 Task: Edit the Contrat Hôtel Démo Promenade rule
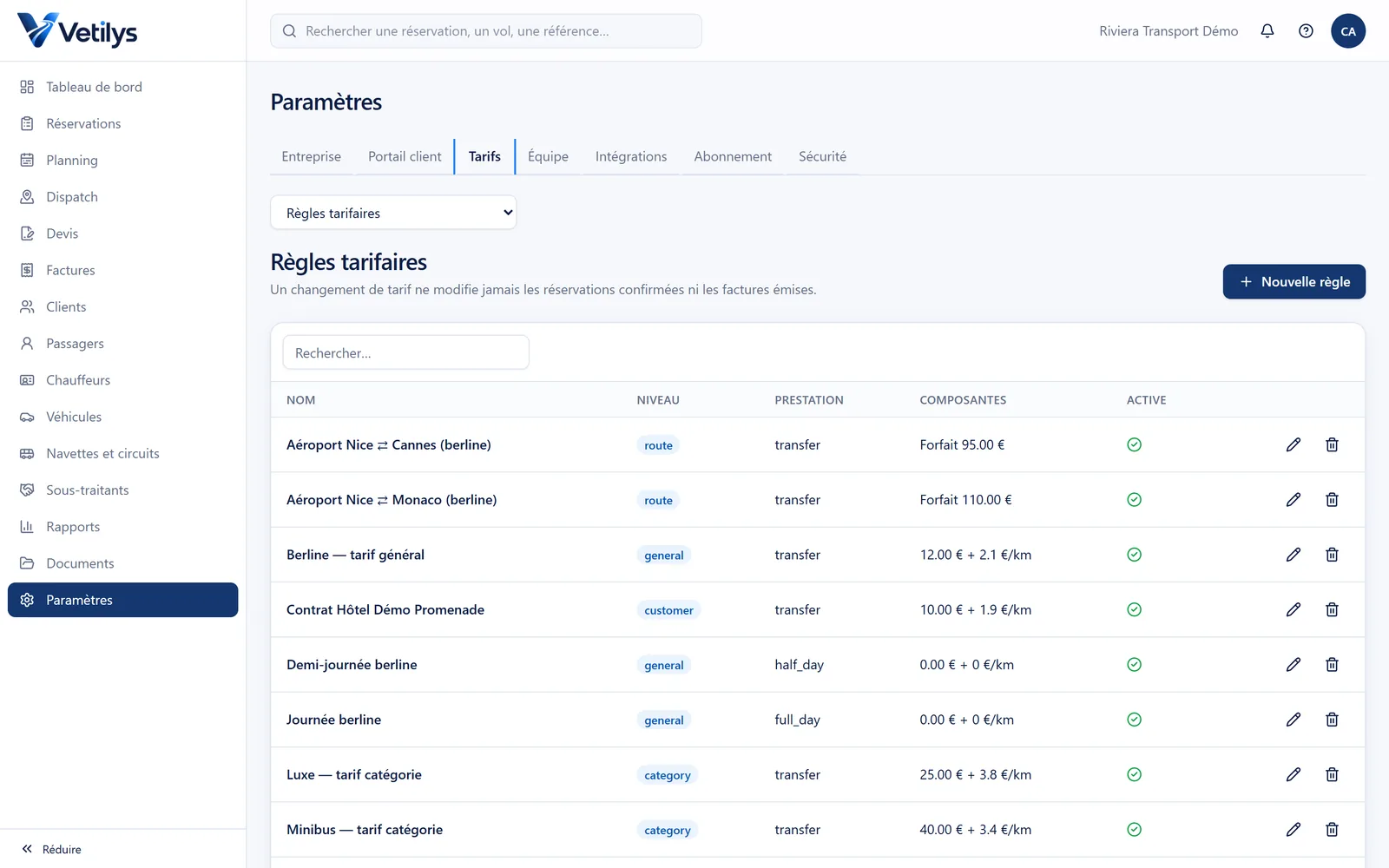pos(1294,609)
